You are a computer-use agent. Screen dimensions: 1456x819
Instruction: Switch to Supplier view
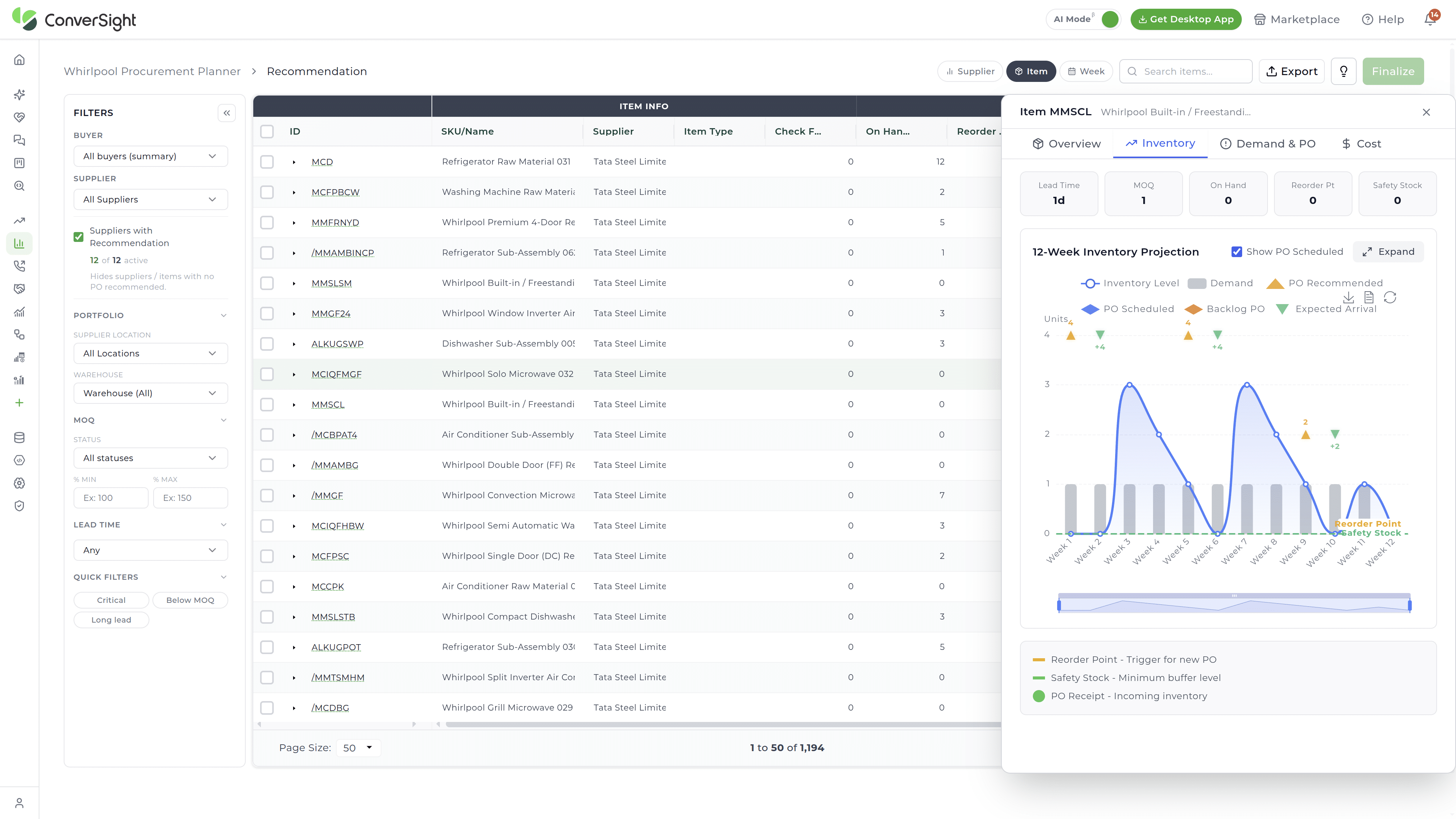click(x=970, y=71)
